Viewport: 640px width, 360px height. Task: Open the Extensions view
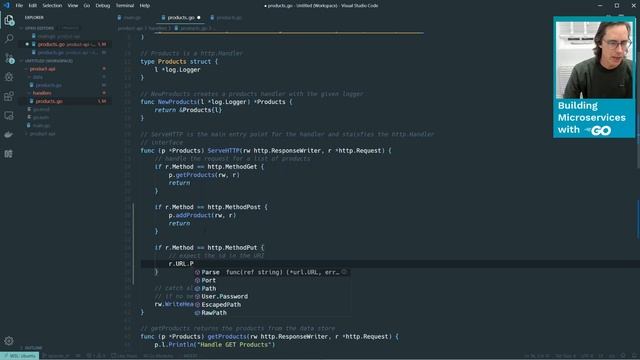tap(9, 96)
